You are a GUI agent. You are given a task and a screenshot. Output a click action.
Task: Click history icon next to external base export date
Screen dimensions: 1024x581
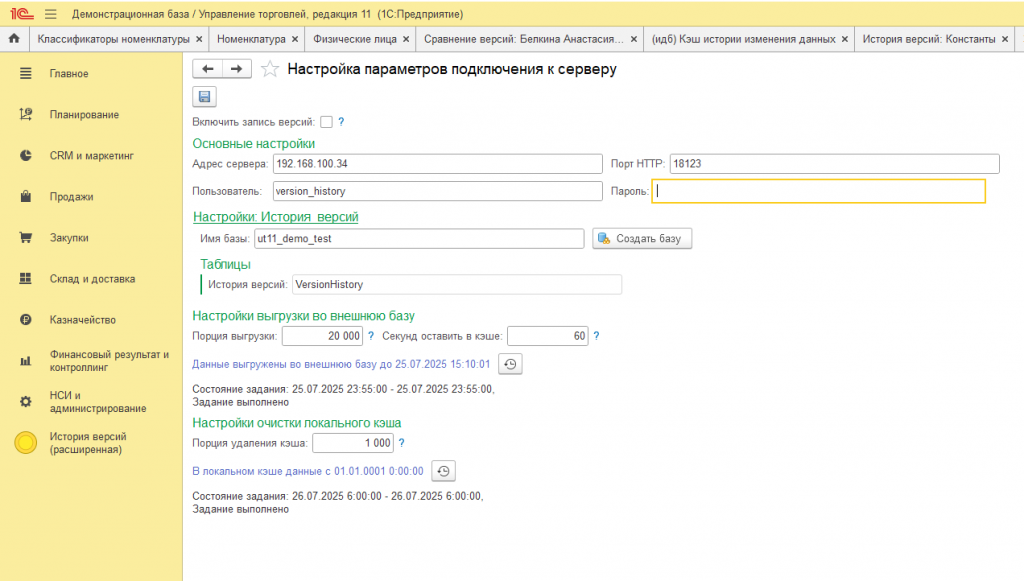[x=510, y=364]
